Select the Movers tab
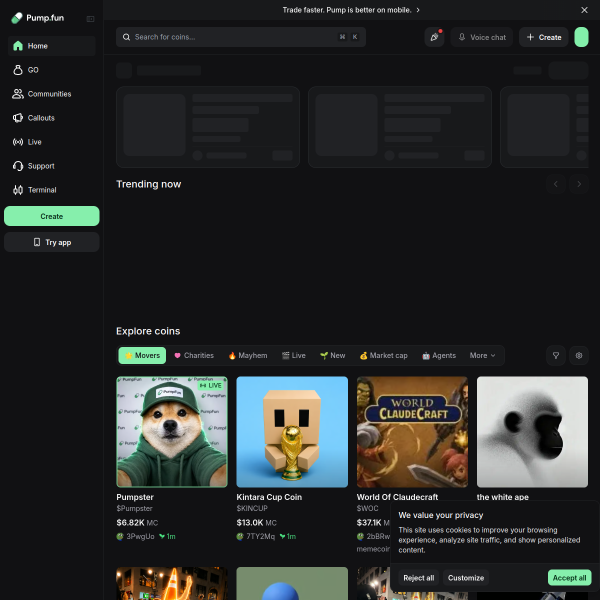 (x=142, y=355)
